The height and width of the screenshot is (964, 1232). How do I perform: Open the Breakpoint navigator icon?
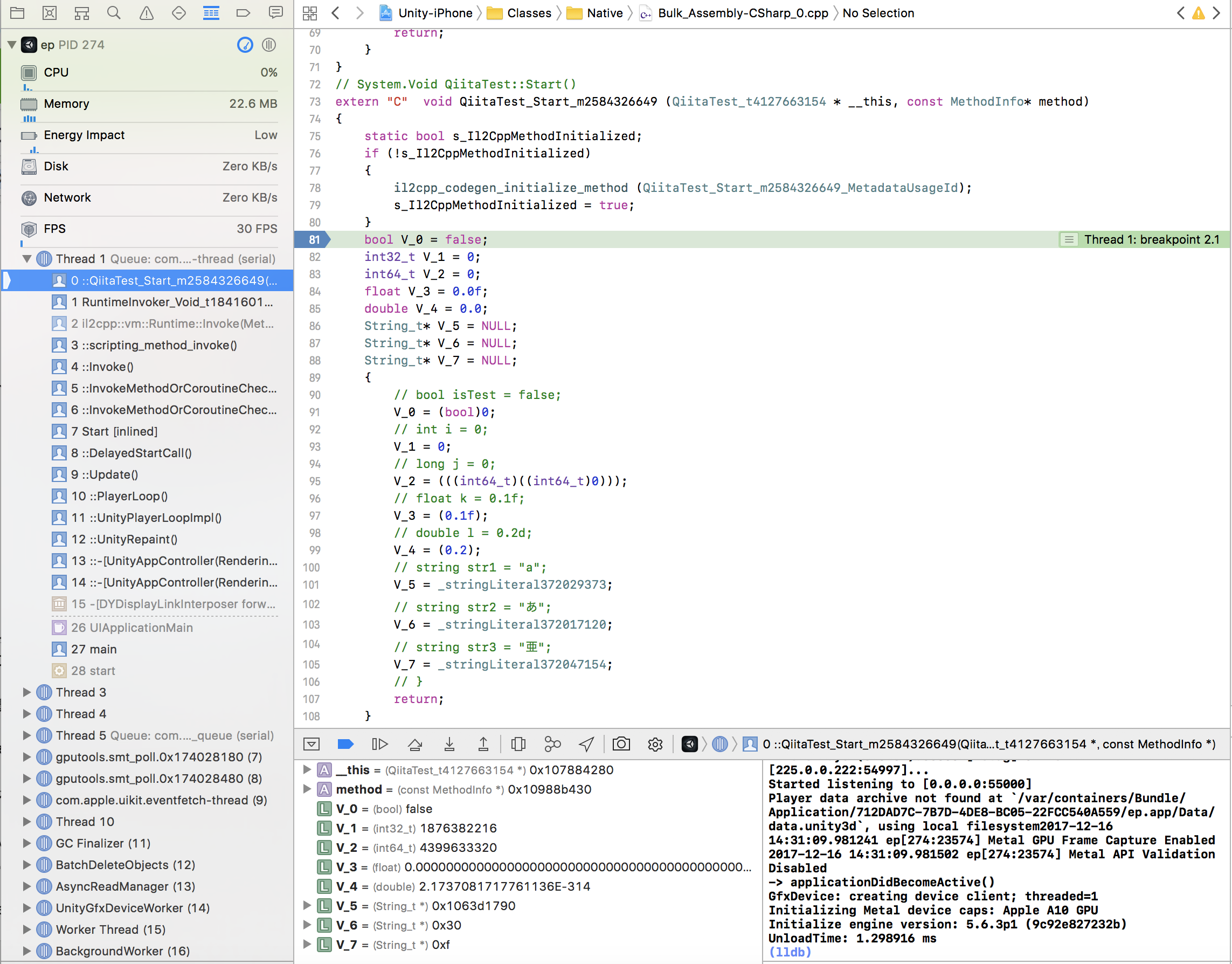[x=243, y=13]
